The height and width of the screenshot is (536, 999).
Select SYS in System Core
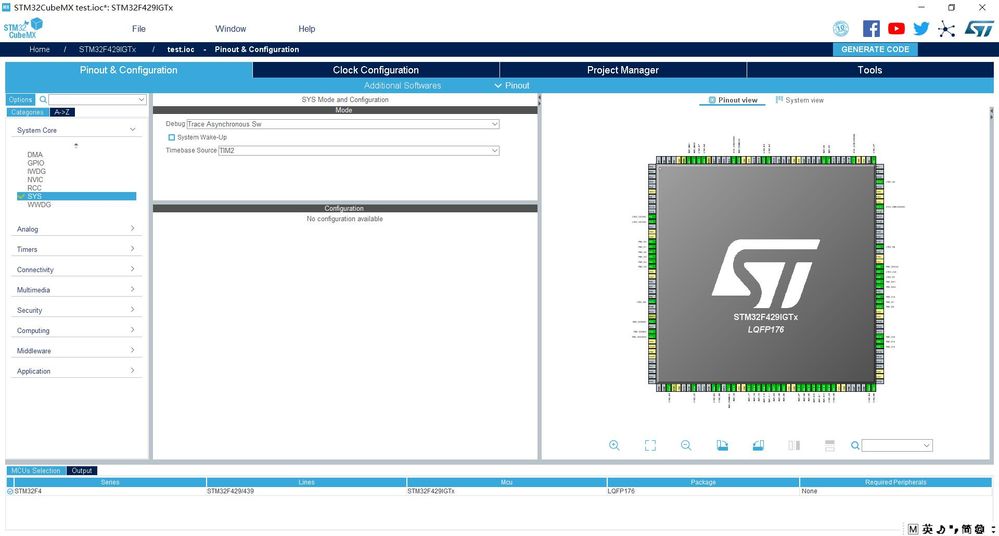click(76, 196)
